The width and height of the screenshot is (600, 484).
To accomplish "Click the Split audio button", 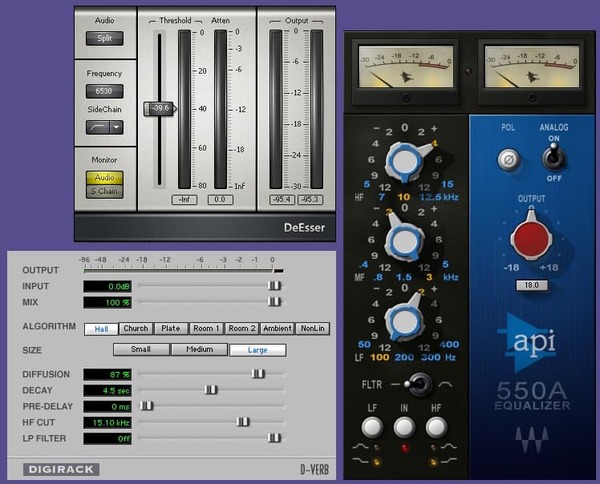I will (104, 38).
